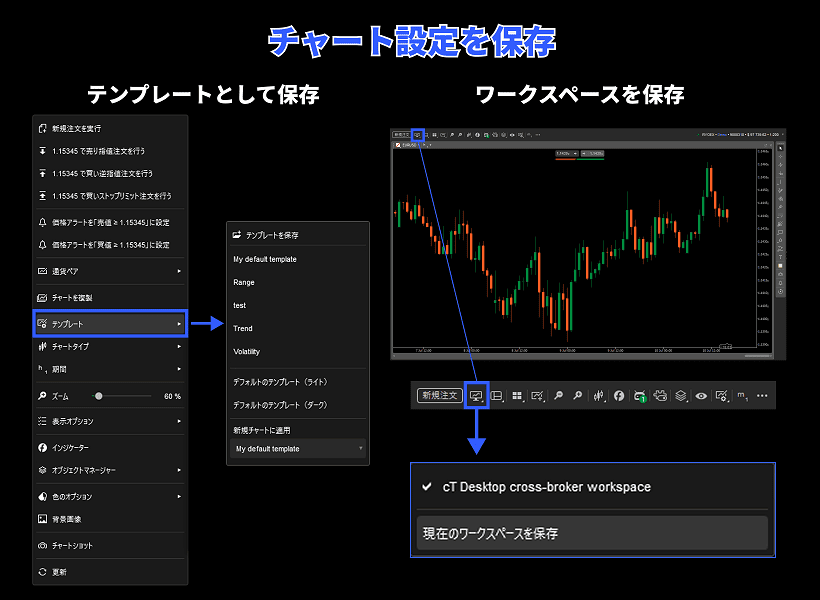
Task: Click bell icon for 売値 price alert
Action: pos(42,222)
